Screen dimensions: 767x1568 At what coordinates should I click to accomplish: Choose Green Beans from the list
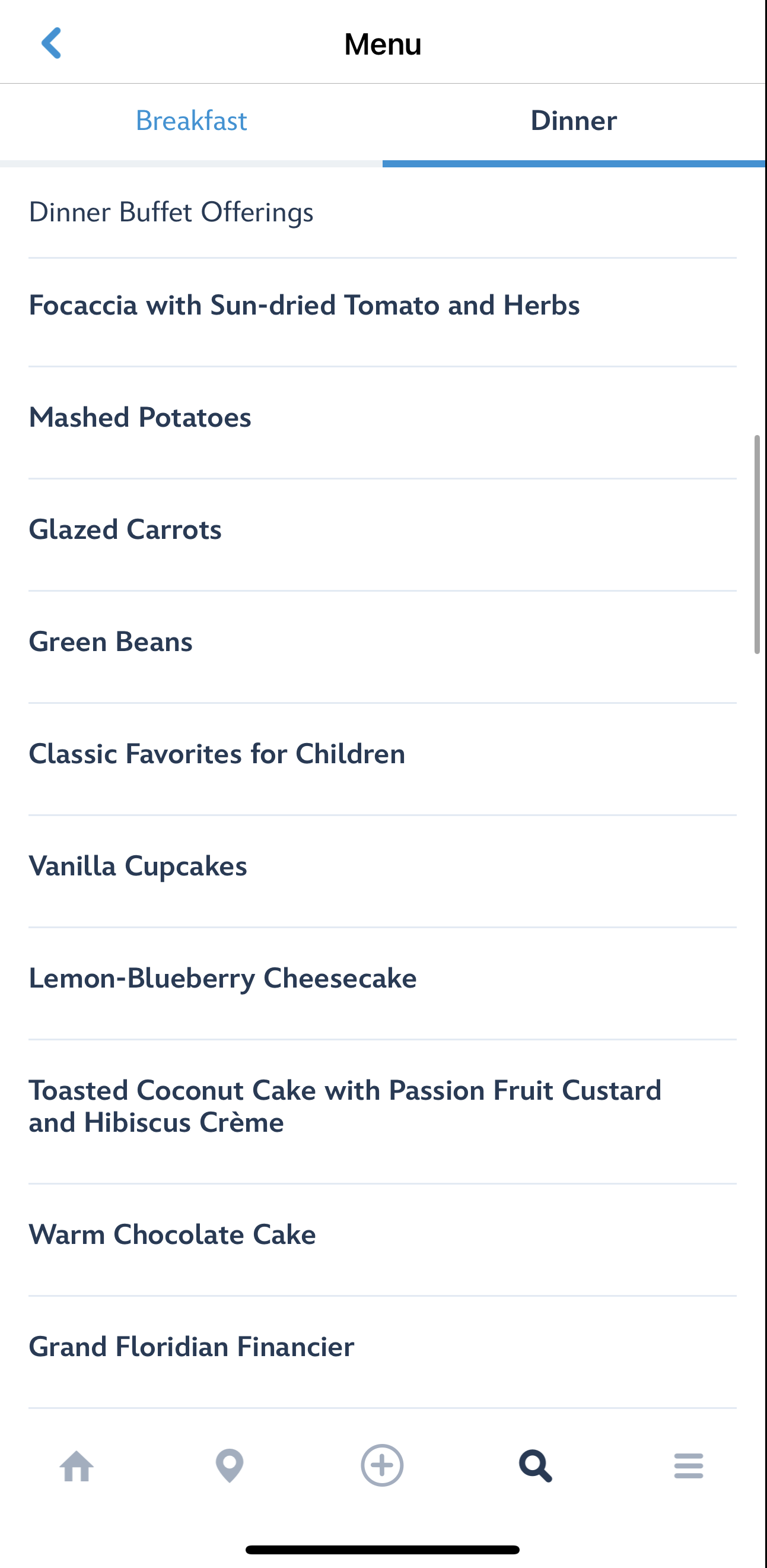click(x=111, y=642)
